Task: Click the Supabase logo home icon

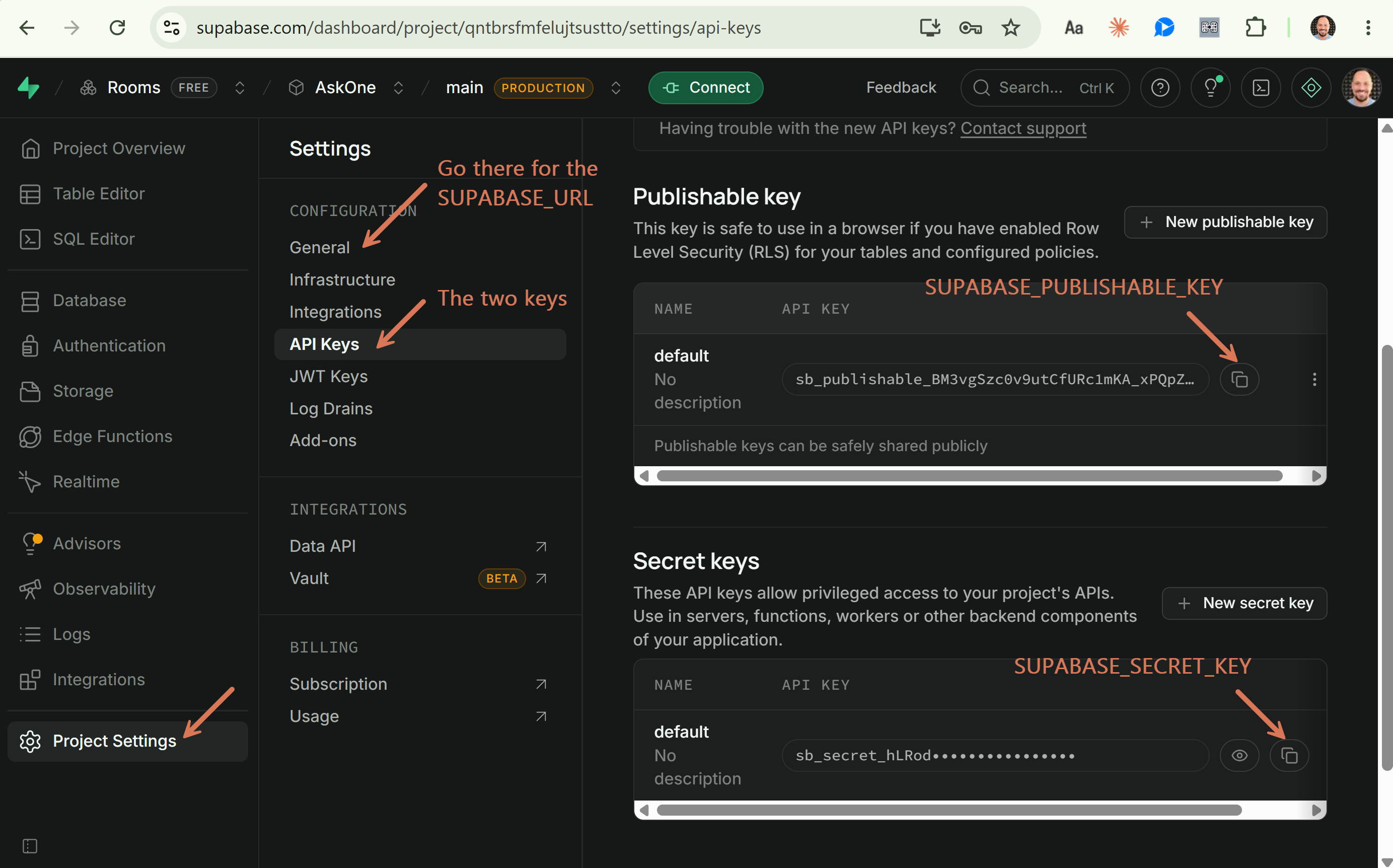Action: [x=28, y=87]
